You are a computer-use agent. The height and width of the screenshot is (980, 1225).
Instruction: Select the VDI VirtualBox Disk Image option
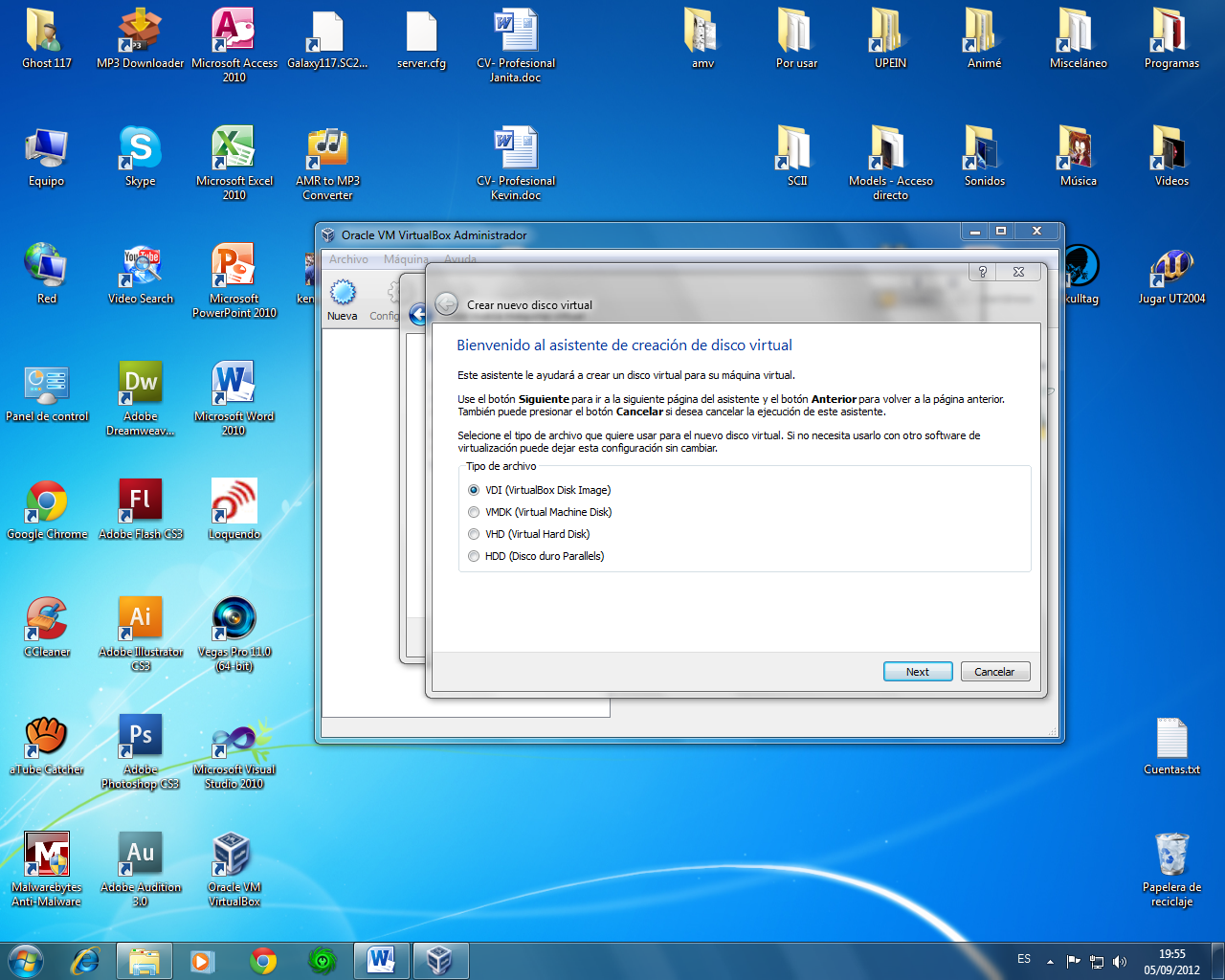[x=474, y=489]
